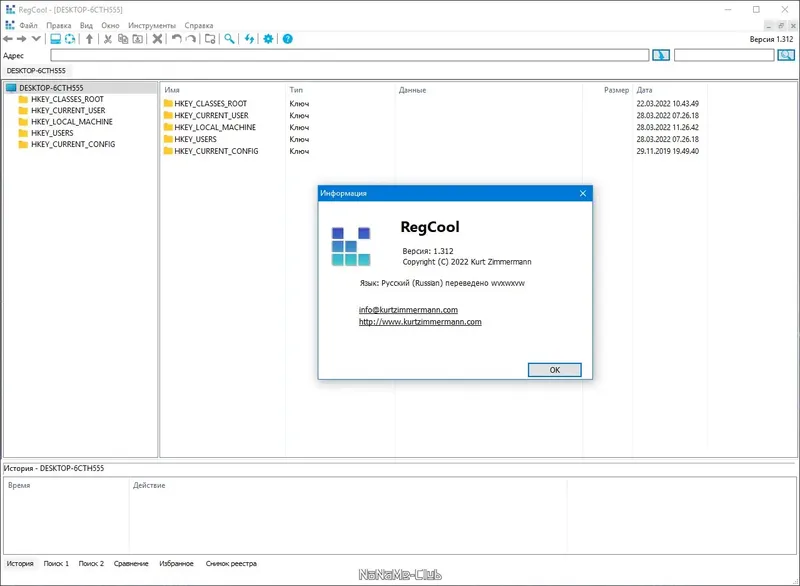Open the Файл menu
This screenshot has width=800, height=586.
pos(29,26)
